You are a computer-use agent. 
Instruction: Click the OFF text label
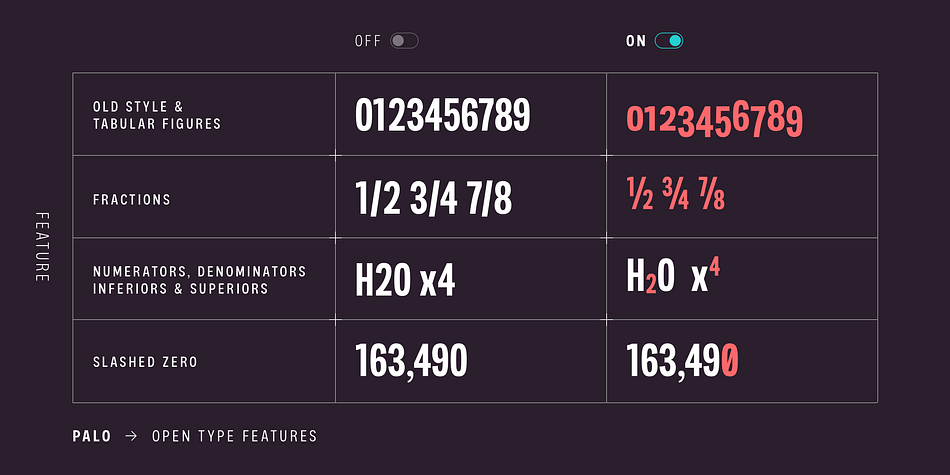(368, 41)
